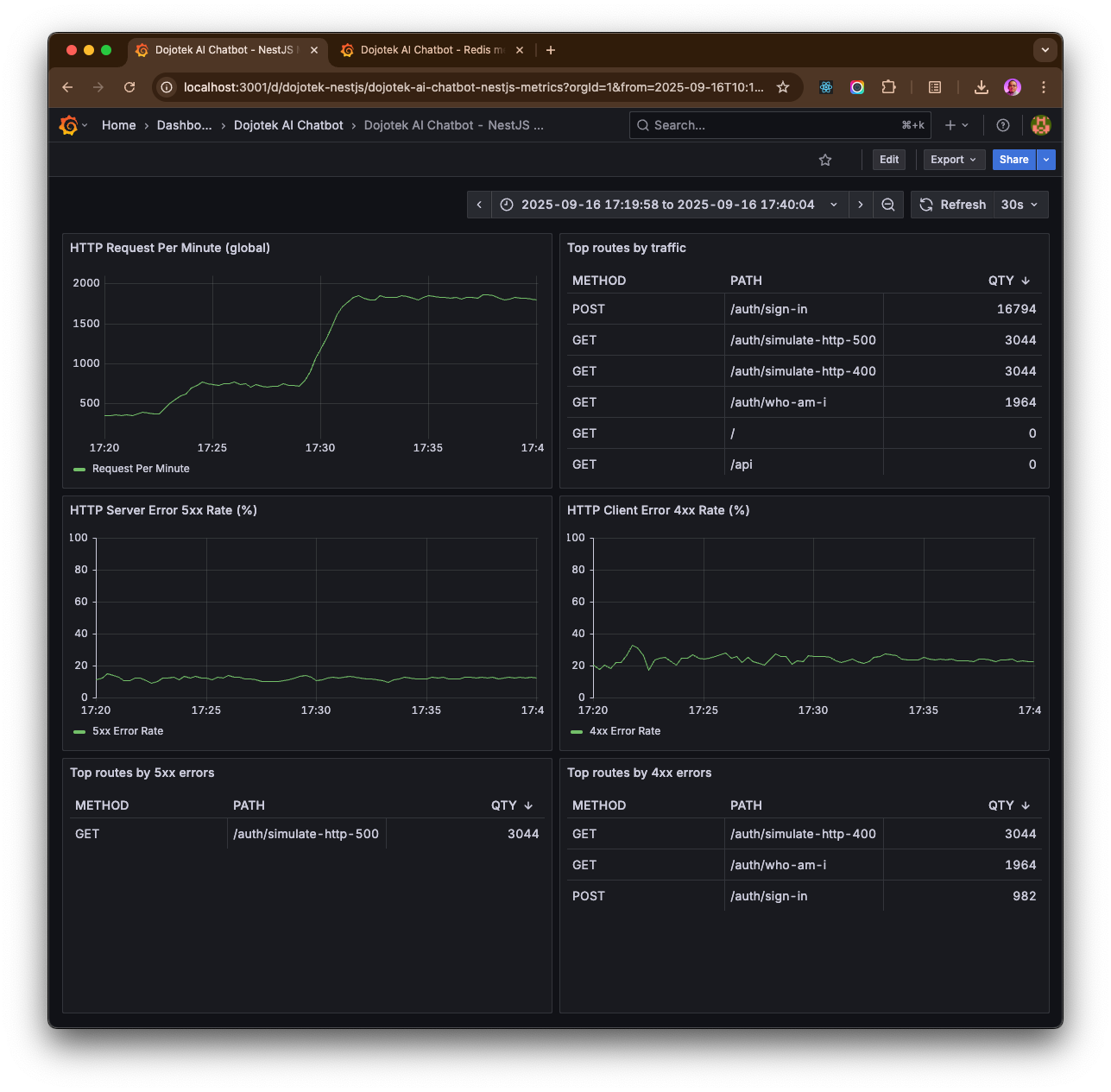Screen dimensions: 1111x1092
Task: Expand the Export dropdown menu
Action: tap(953, 160)
